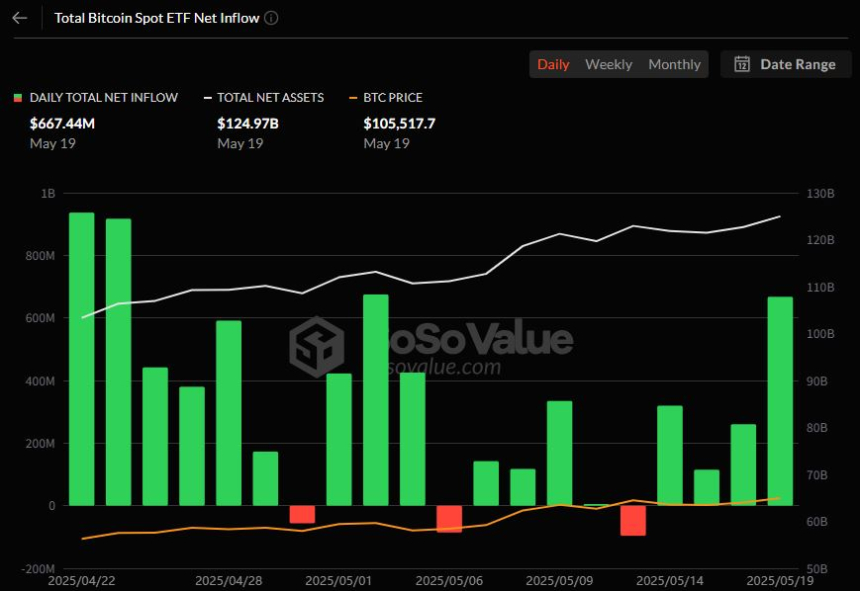Open the Date Range picker

786,64
